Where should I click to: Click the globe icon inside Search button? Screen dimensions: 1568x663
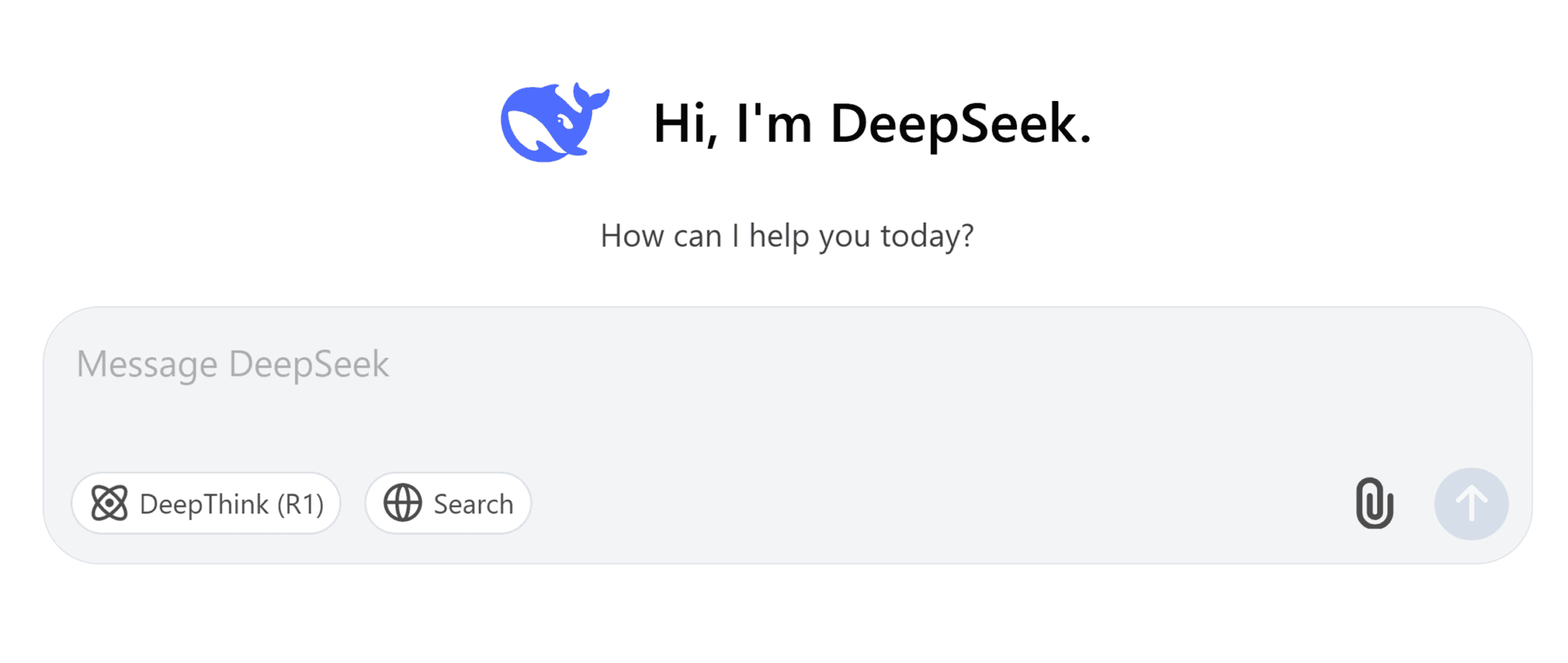pyautogui.click(x=403, y=504)
